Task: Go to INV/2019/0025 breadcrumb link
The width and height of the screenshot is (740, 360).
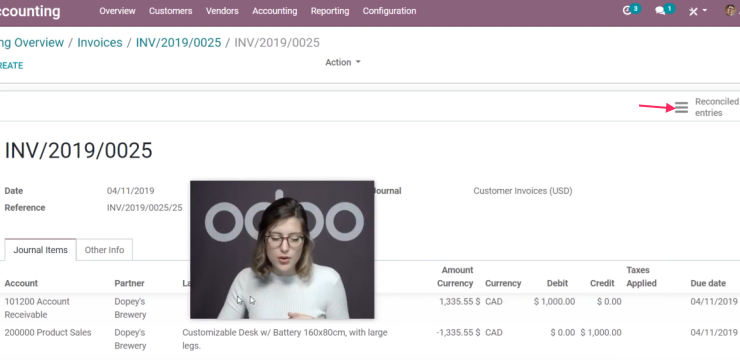Action: (178, 42)
